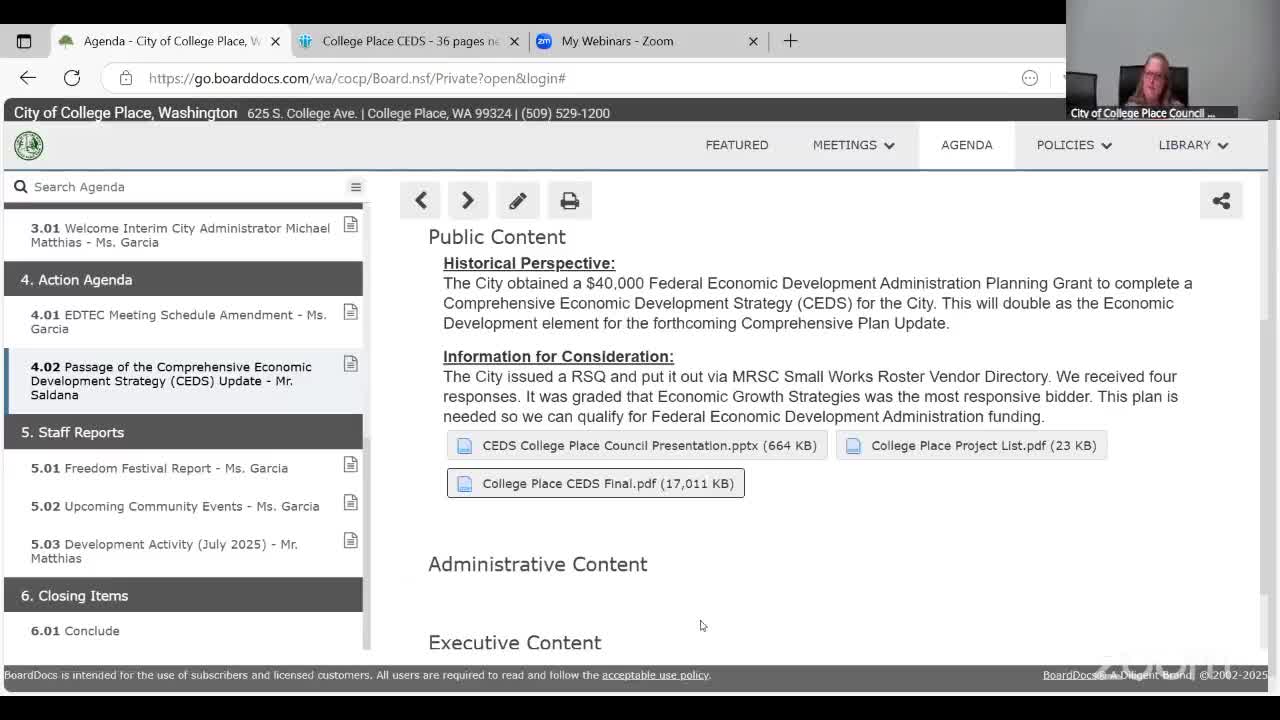
Task: Select 4.01 EDTEC Meeting Schedule Amendment item
Action: [x=178, y=321]
